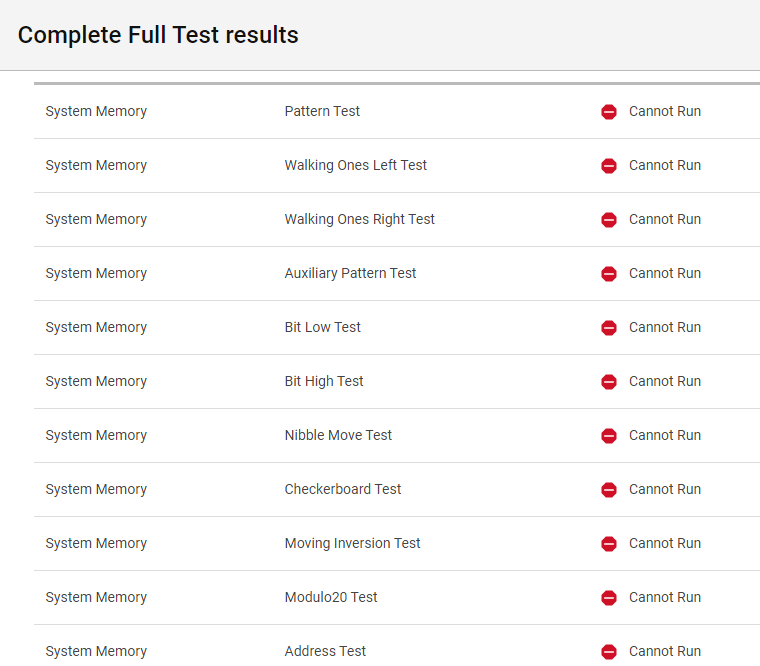The width and height of the screenshot is (760, 666).
Task: Click the System Memory cell for Bit Low Test
Action: (x=96, y=327)
